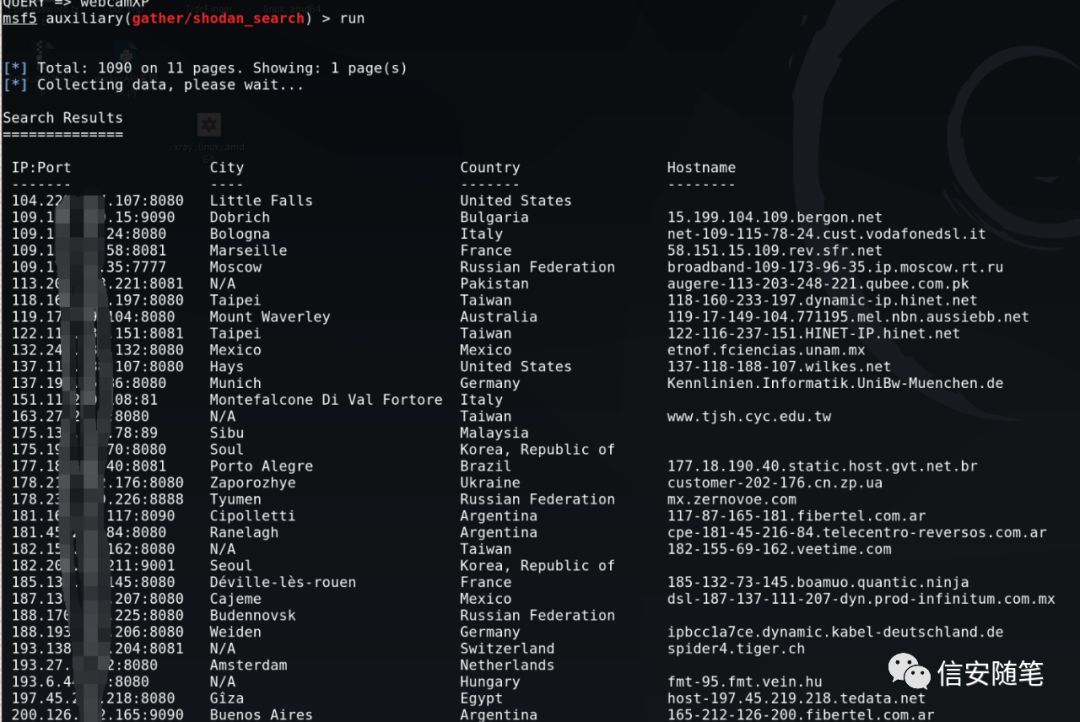Image resolution: width=1080 pixels, height=722 pixels.
Task: Click the 'Hostname' column header
Action: (x=701, y=167)
